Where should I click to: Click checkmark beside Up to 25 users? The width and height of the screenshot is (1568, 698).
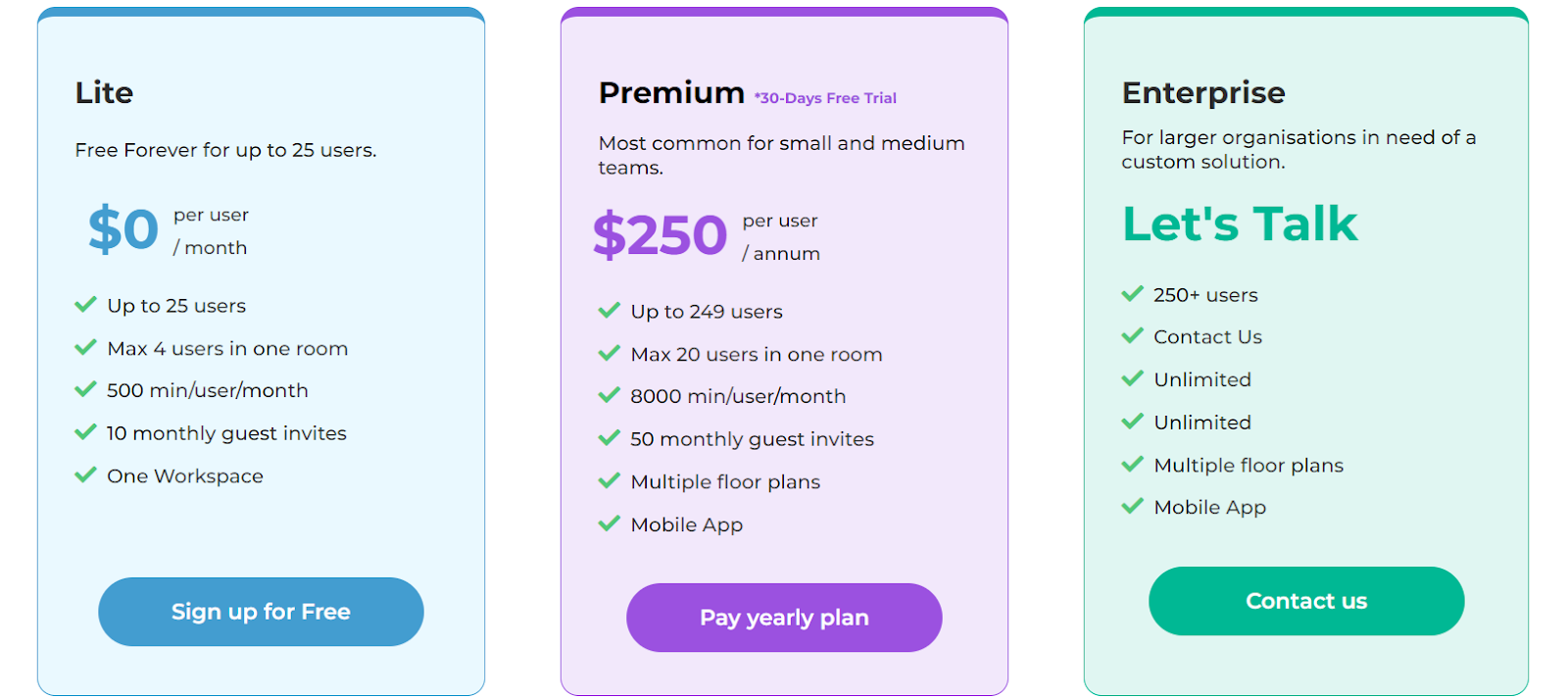(86, 305)
